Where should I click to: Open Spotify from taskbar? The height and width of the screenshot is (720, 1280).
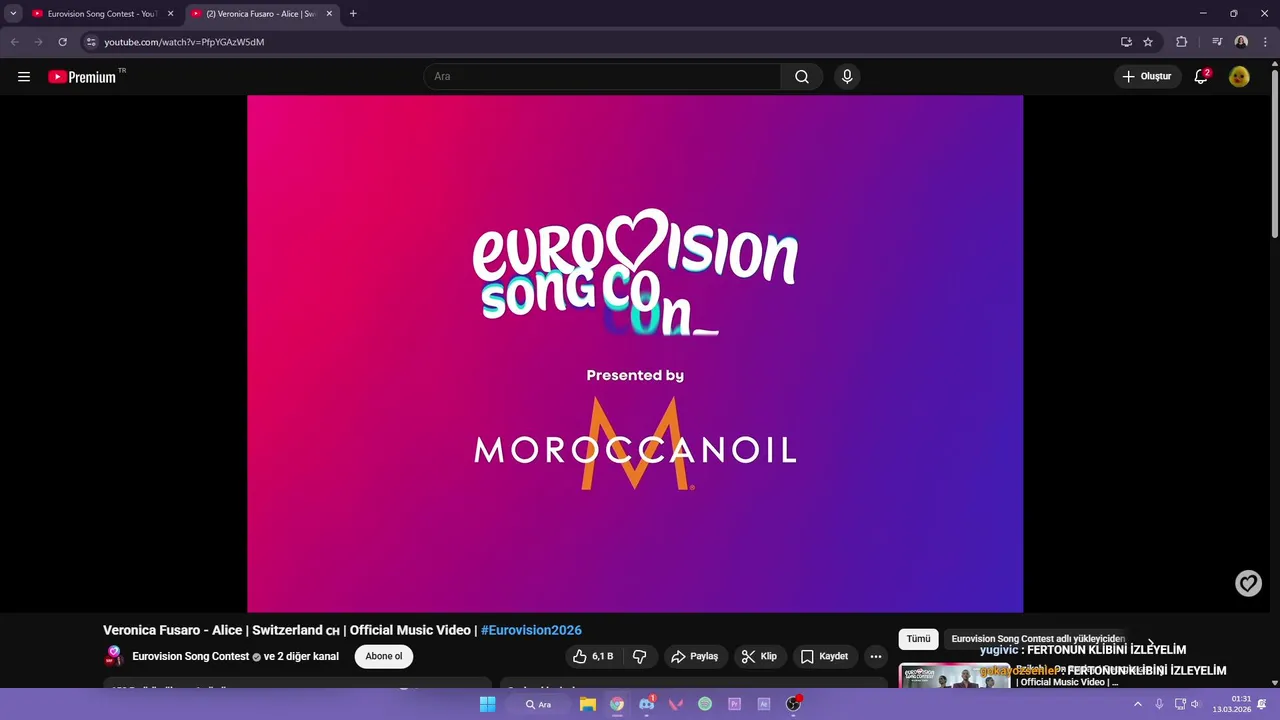click(x=705, y=704)
